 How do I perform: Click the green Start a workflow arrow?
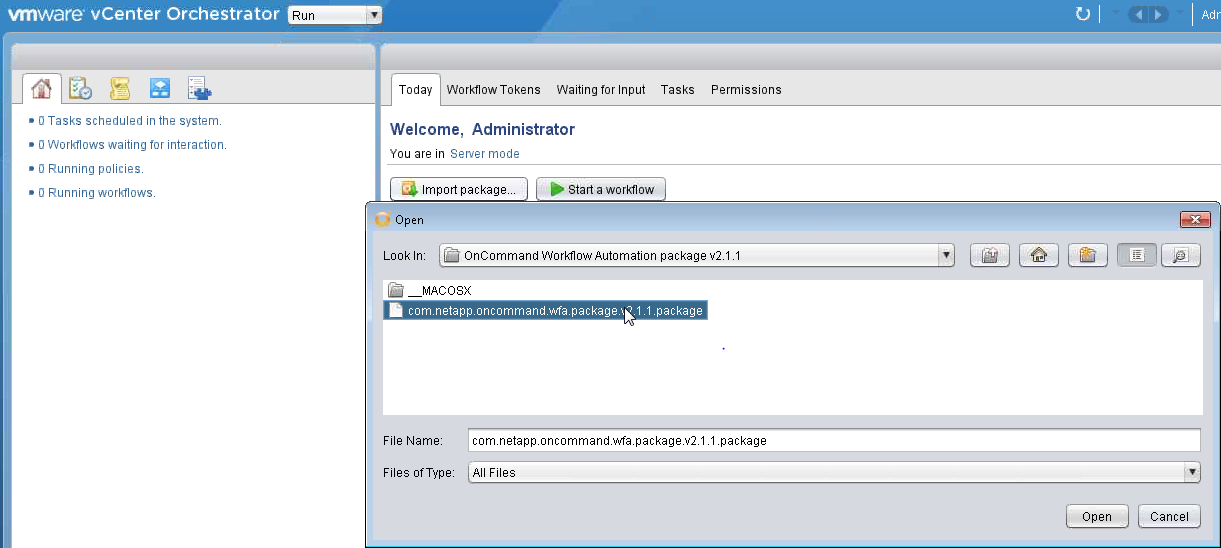(x=557, y=189)
